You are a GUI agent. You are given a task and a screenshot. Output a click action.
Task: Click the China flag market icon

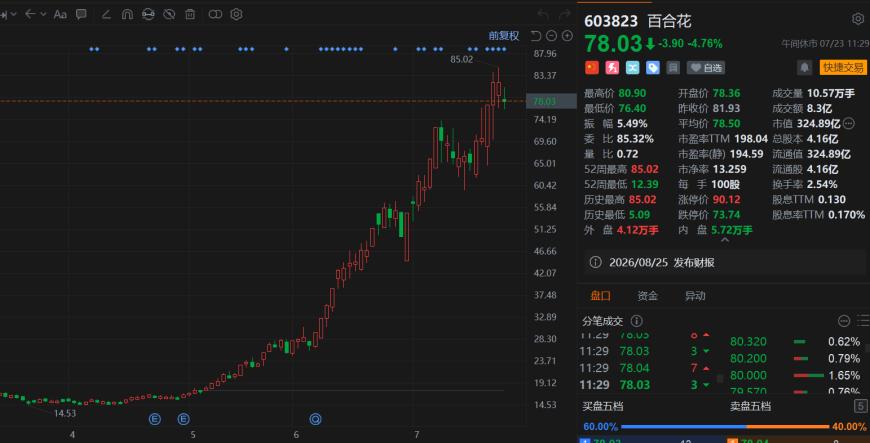tap(592, 68)
